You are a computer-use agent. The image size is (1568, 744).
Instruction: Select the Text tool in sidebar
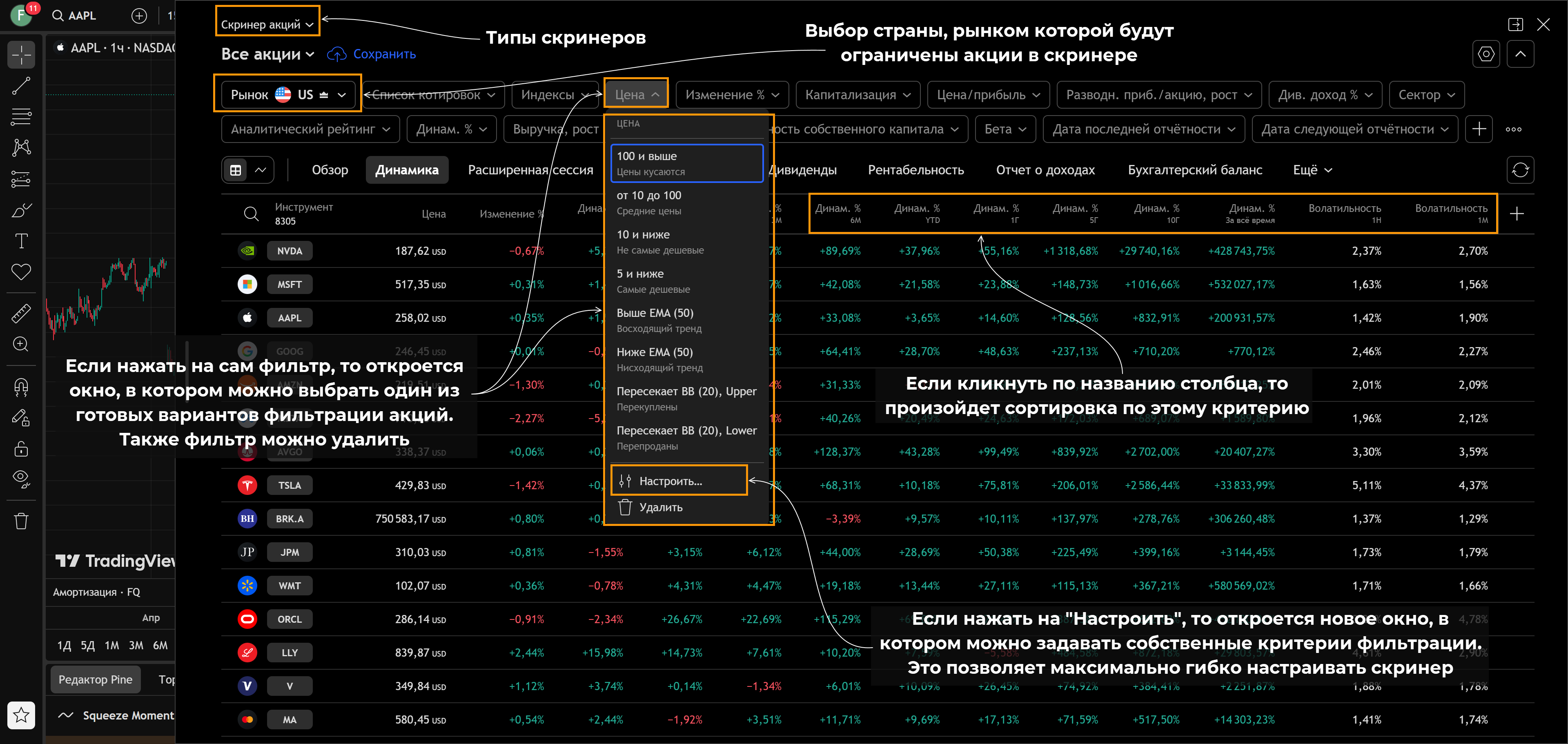[21, 241]
